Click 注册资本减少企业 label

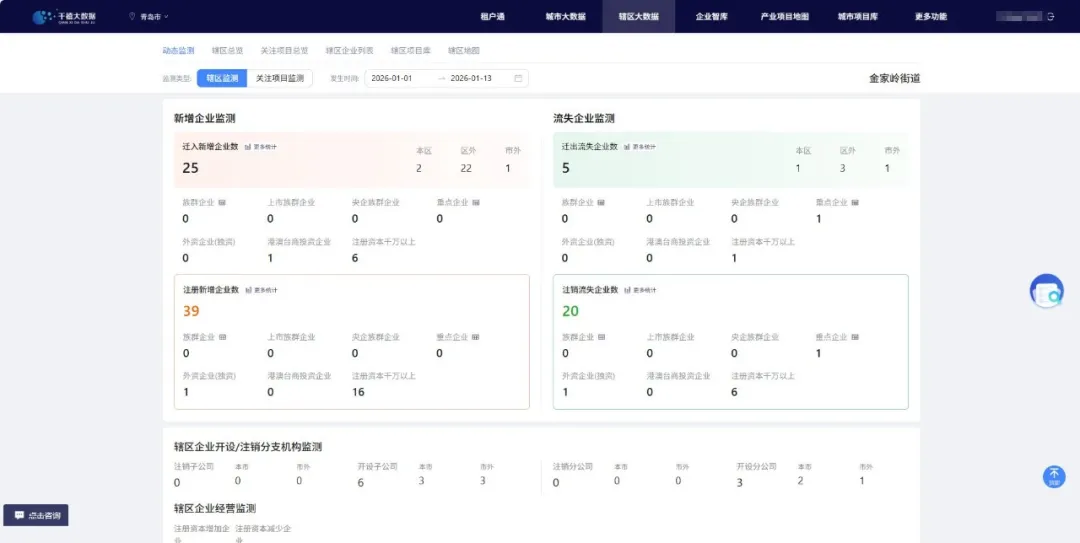coord(263,532)
